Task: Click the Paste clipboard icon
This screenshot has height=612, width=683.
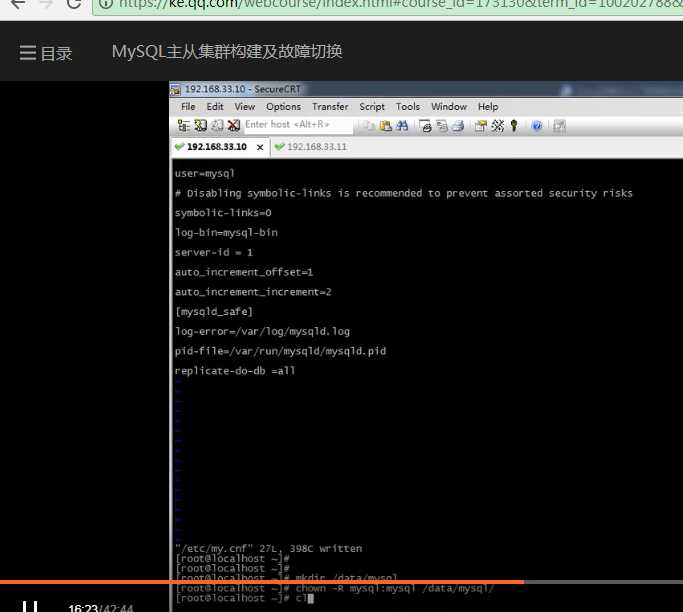Action: pyautogui.click(x=385, y=126)
